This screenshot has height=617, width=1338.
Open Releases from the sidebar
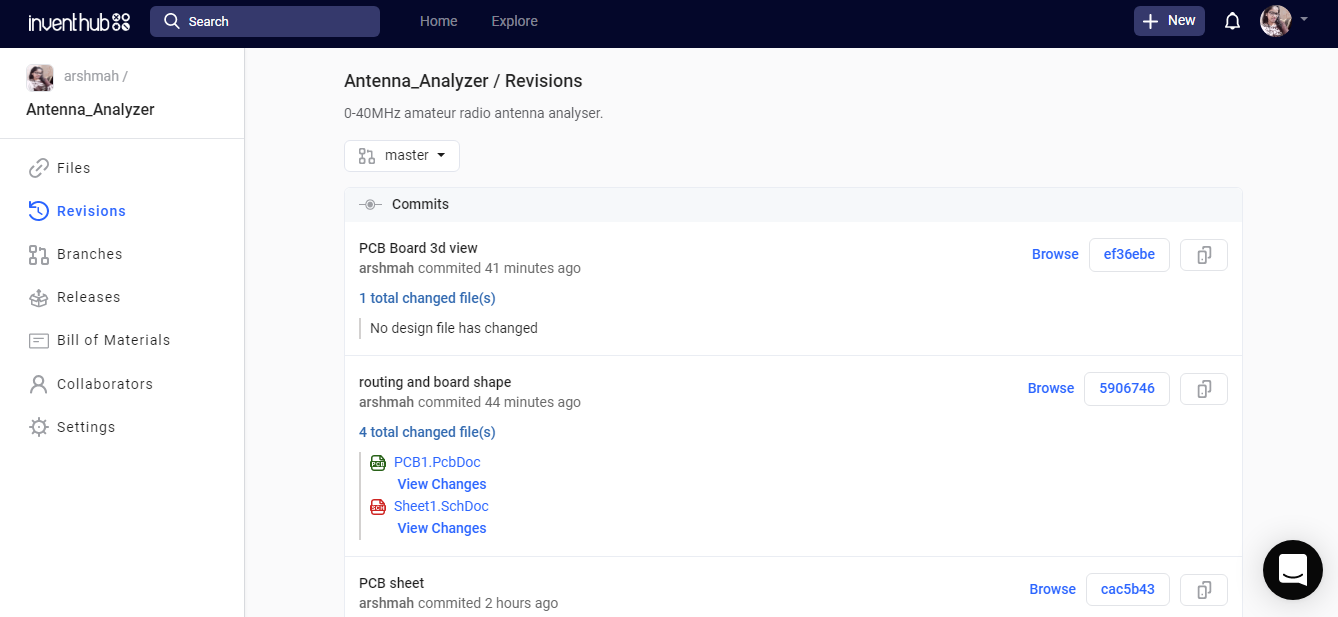pos(88,297)
